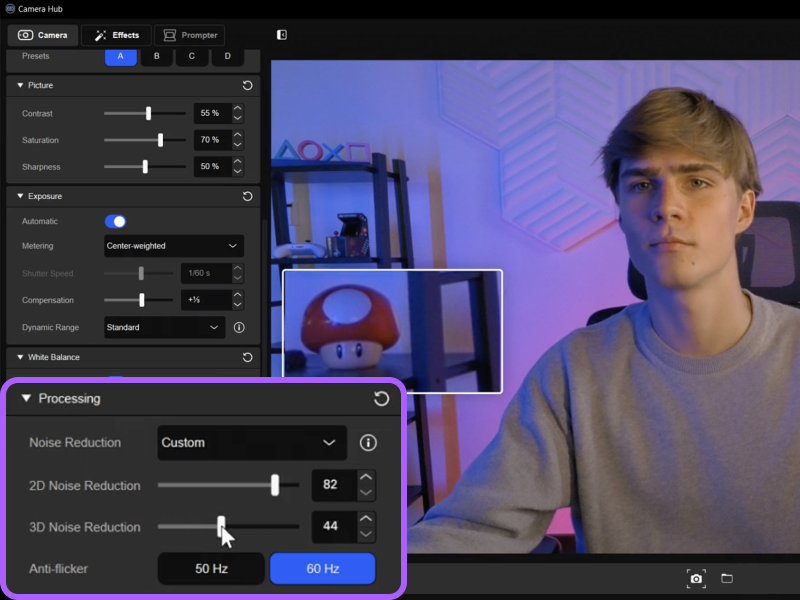The height and width of the screenshot is (600, 800).
Task: Select preset A
Action: 120,56
